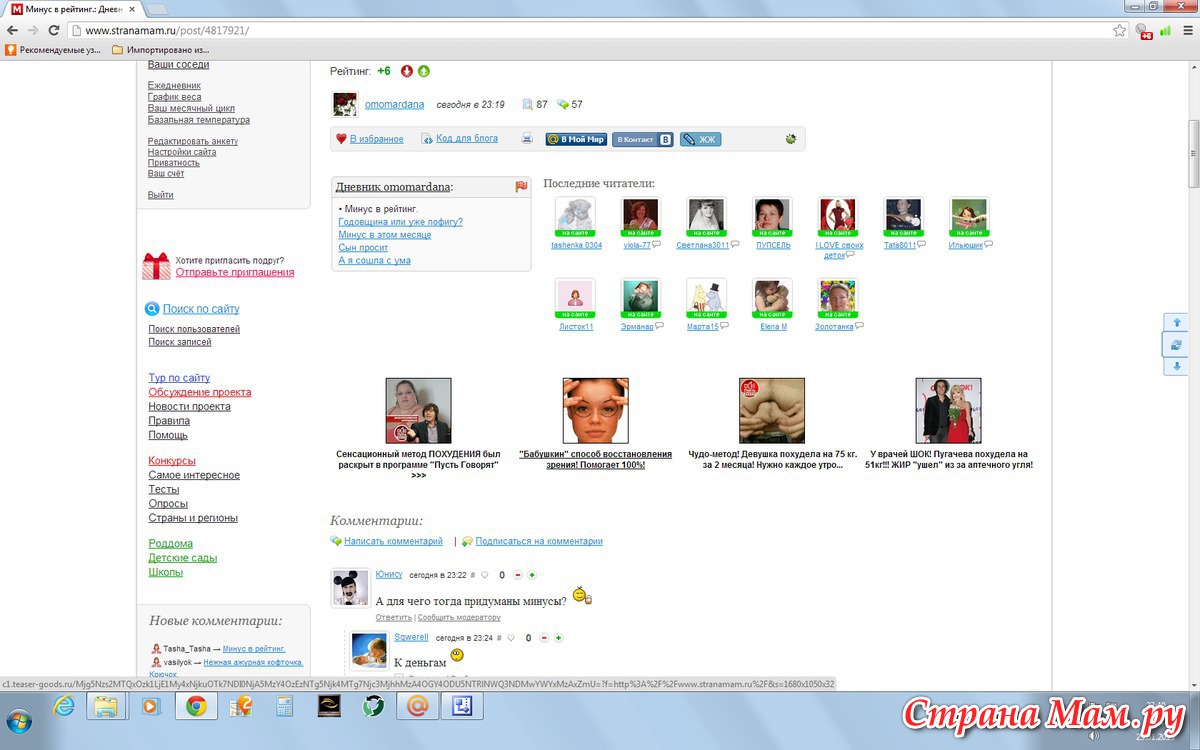This screenshot has width=1200, height=750.
Task: Click the middle refresh button at right edge
Action: tap(1176, 345)
